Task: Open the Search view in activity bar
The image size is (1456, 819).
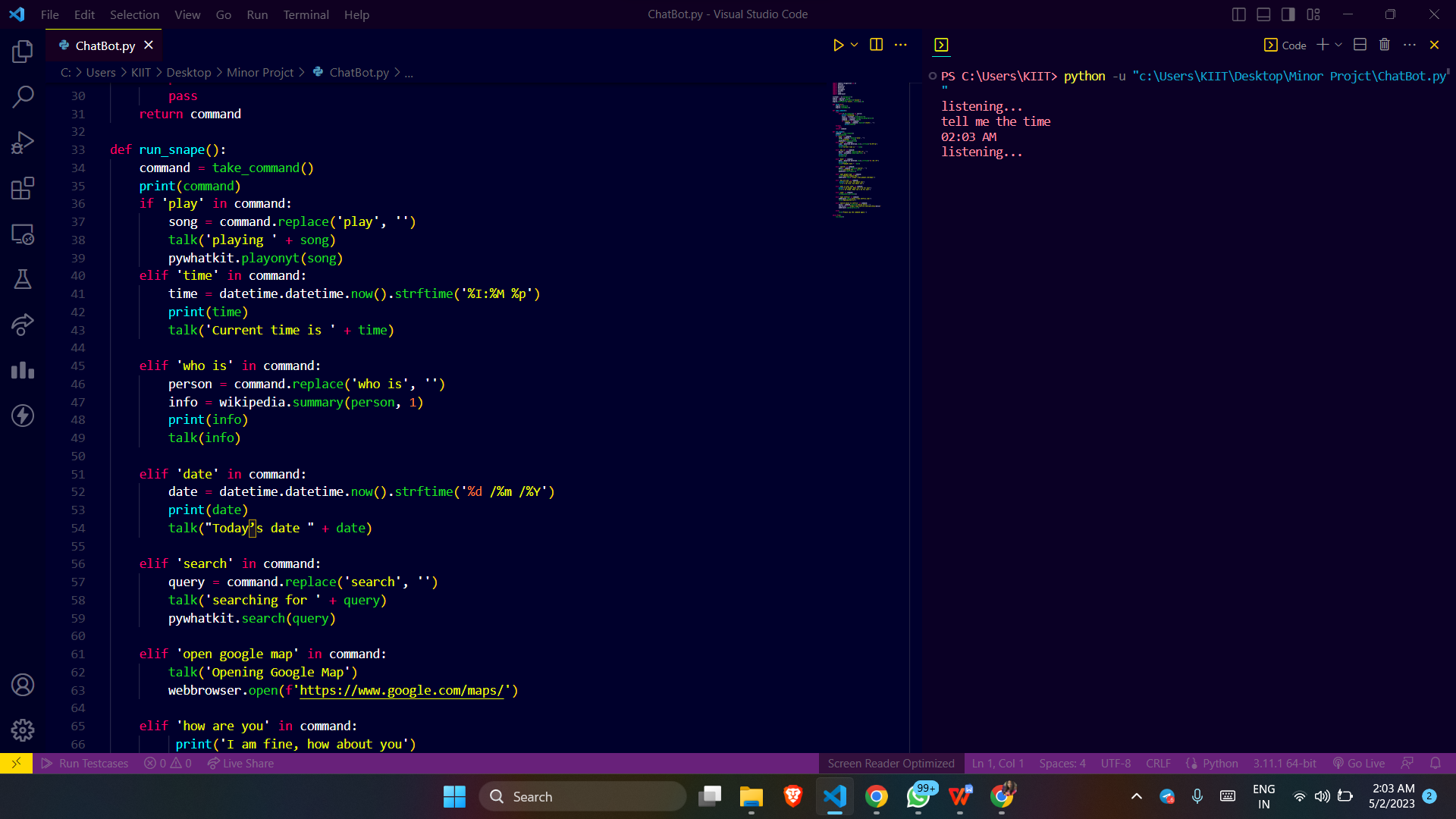Action: click(x=23, y=97)
